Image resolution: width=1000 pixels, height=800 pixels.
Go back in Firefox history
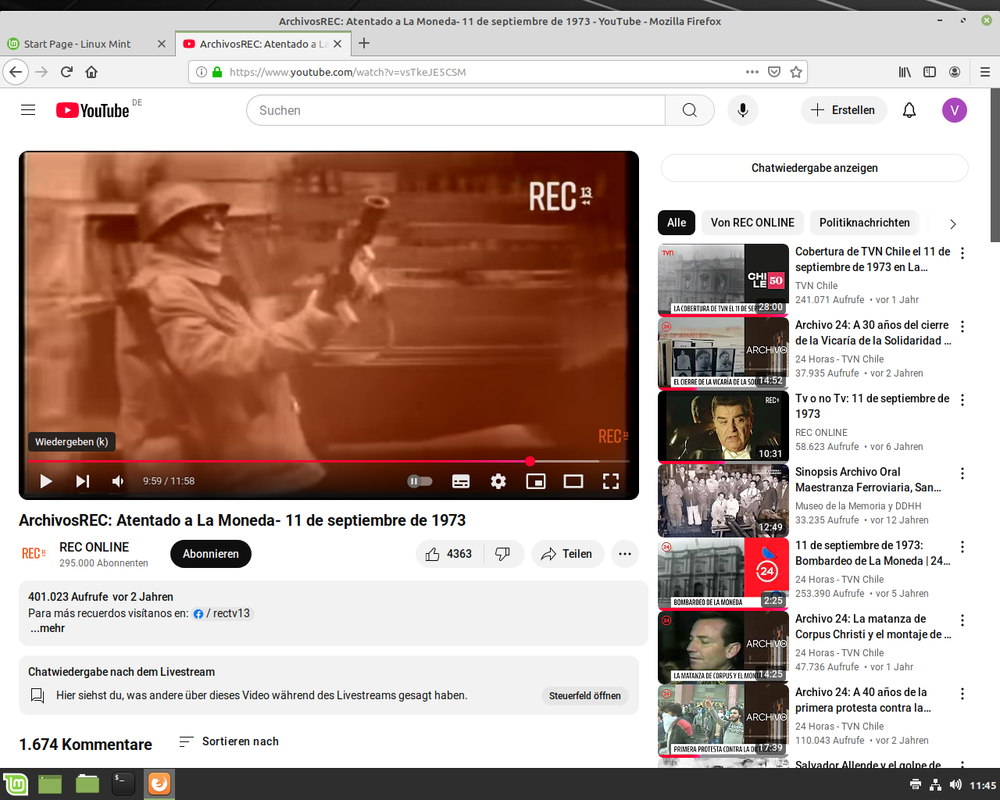click(16, 72)
